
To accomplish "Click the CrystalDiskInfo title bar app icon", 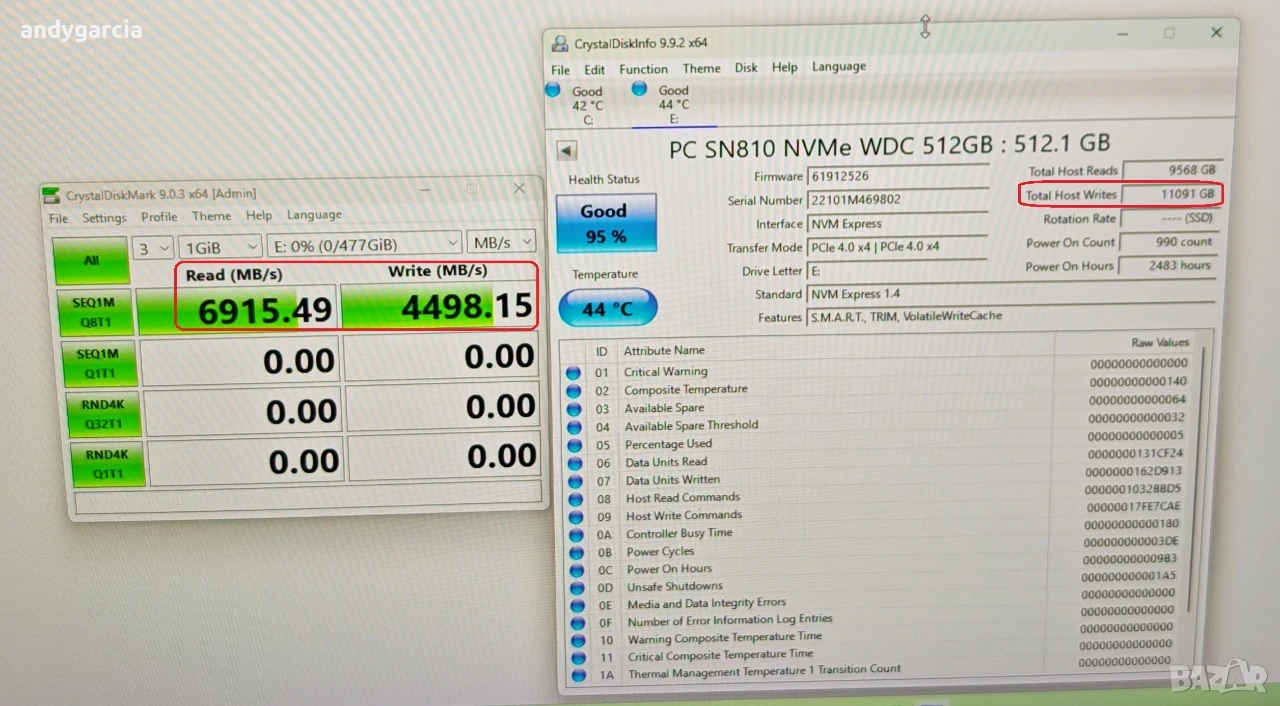I will (x=561, y=43).
